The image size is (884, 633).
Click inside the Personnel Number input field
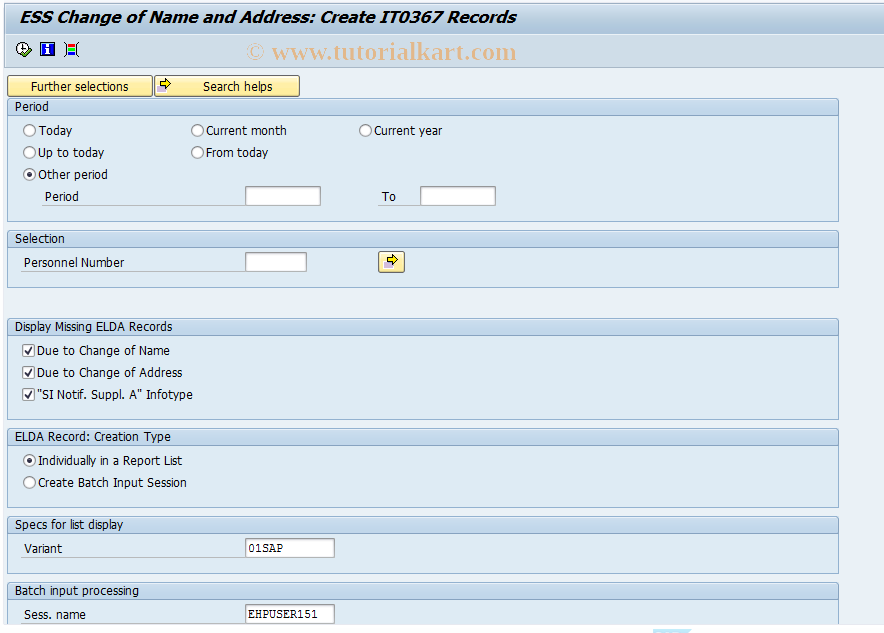click(276, 261)
